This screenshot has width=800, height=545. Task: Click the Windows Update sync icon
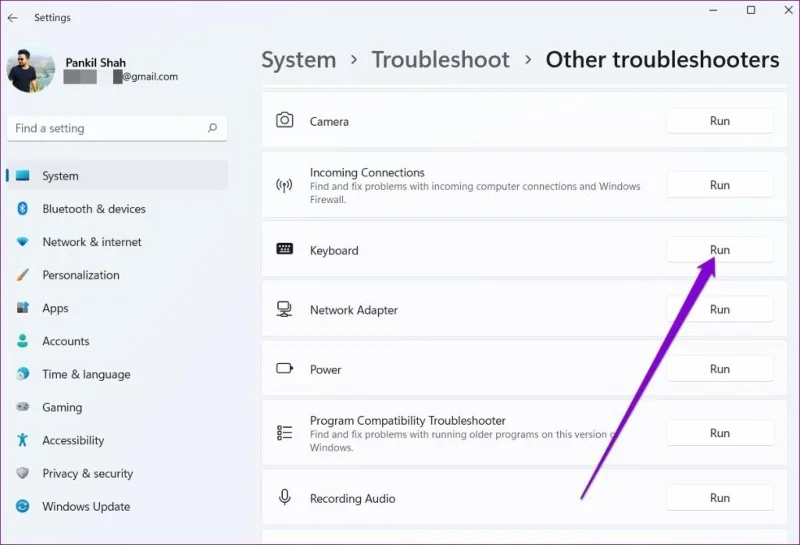point(22,506)
